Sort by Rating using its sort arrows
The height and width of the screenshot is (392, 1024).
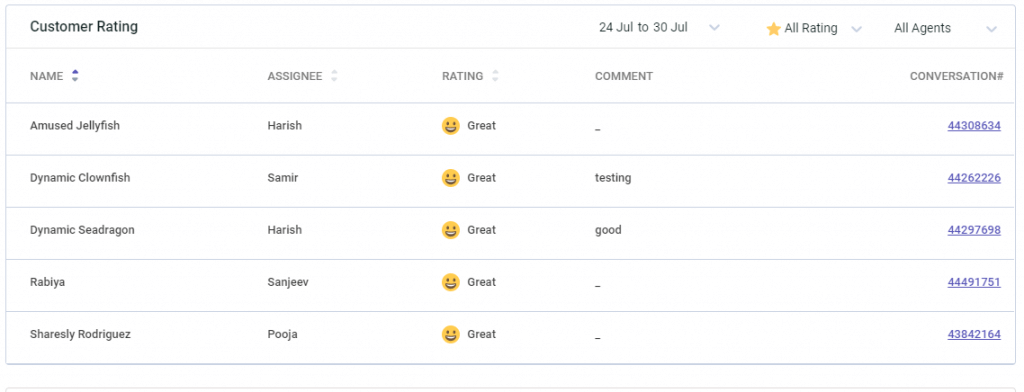tap(495, 76)
